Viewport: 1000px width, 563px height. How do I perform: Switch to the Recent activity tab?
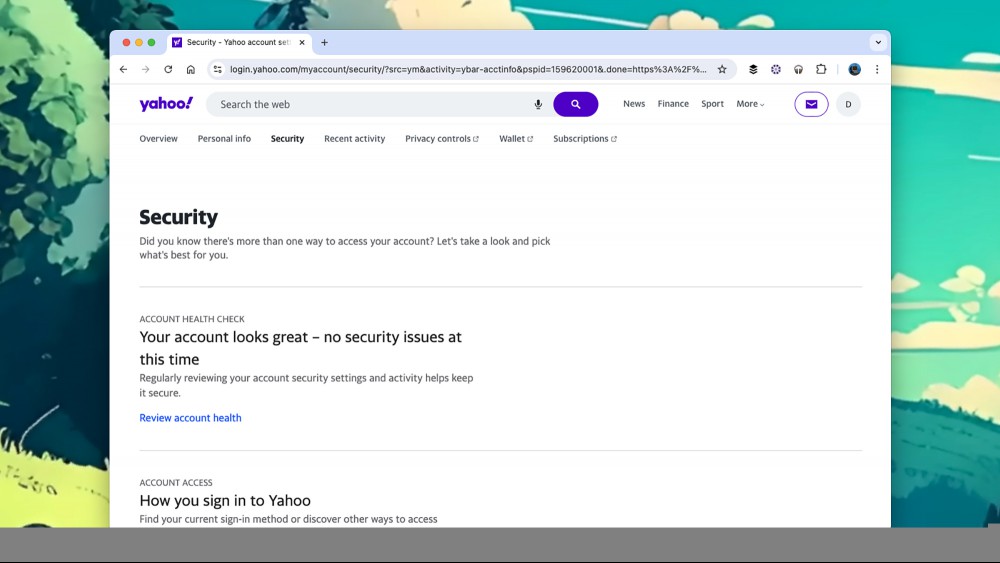pos(355,138)
